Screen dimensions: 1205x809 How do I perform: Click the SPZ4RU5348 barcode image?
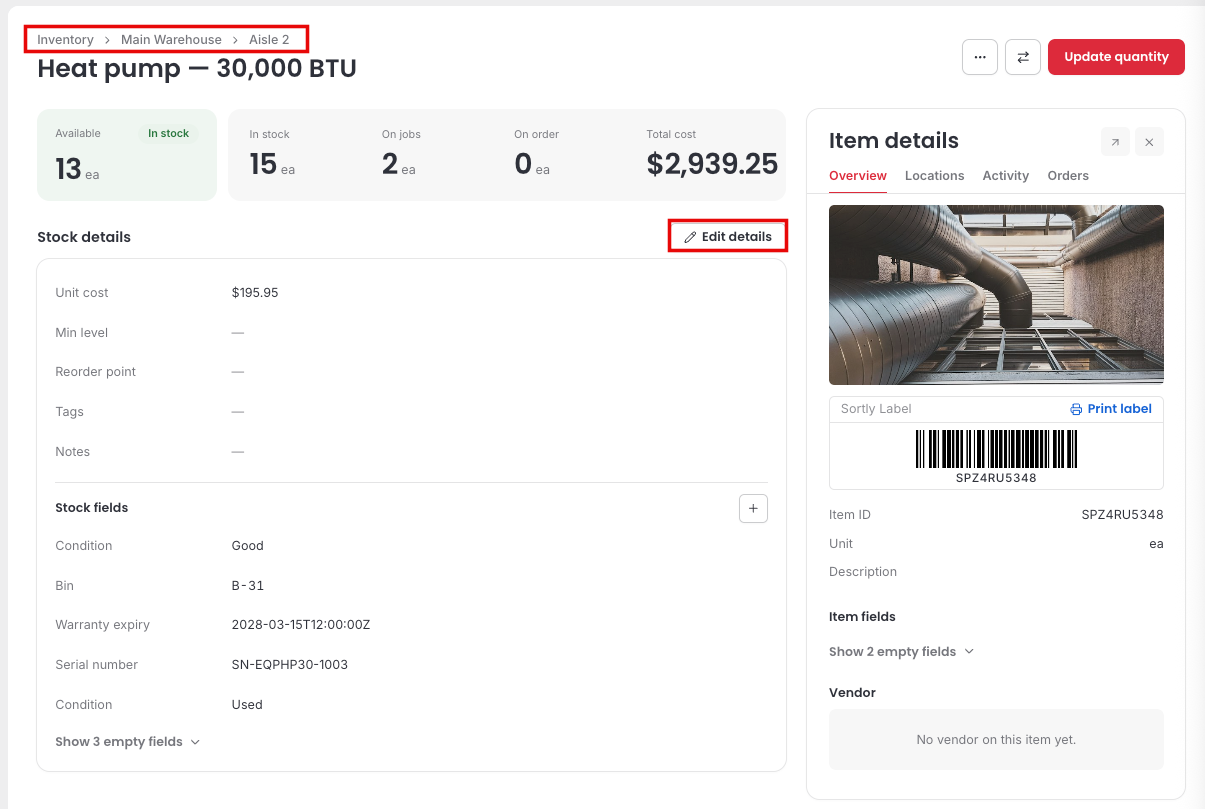(x=996, y=450)
